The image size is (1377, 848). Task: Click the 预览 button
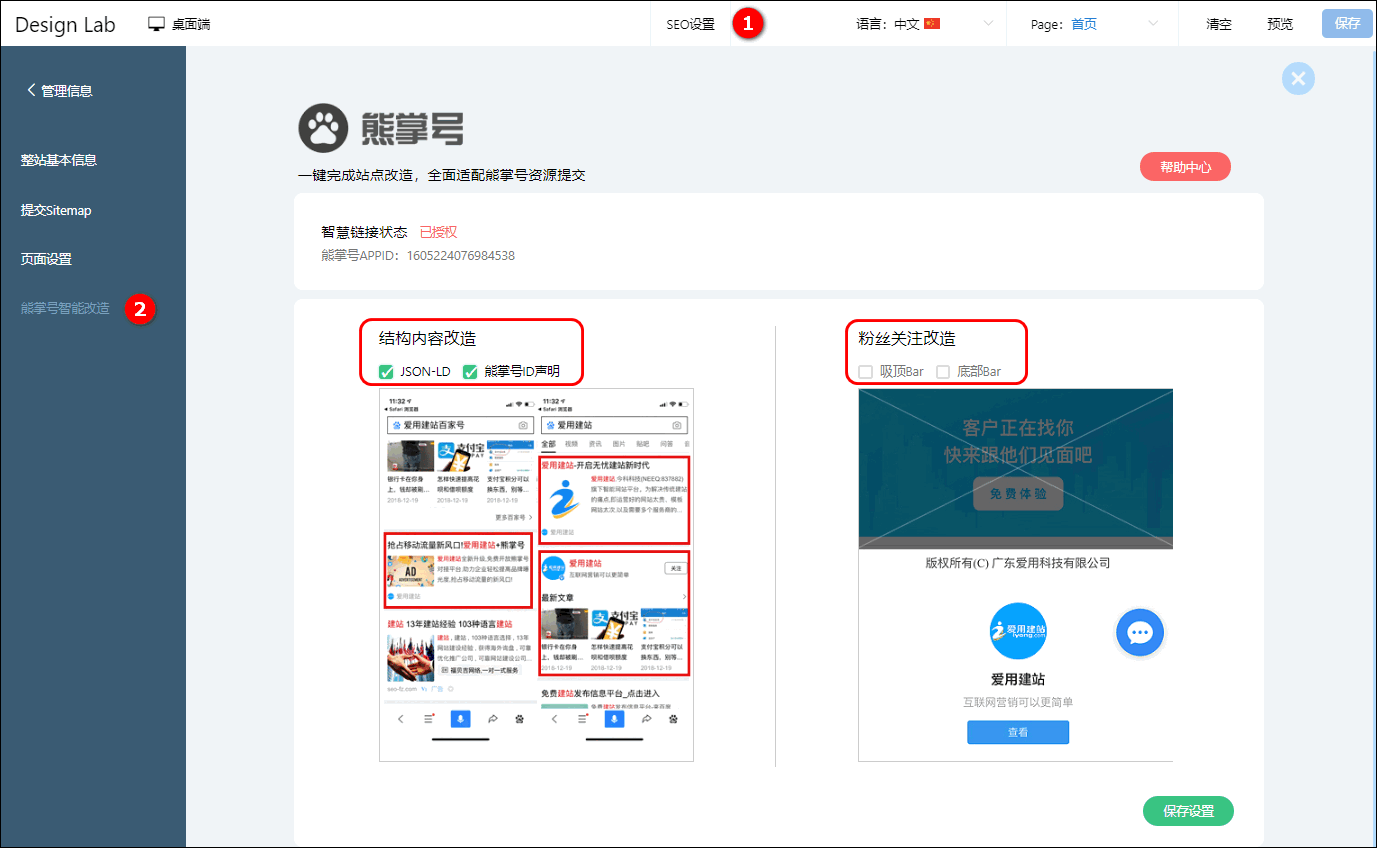[x=1280, y=24]
